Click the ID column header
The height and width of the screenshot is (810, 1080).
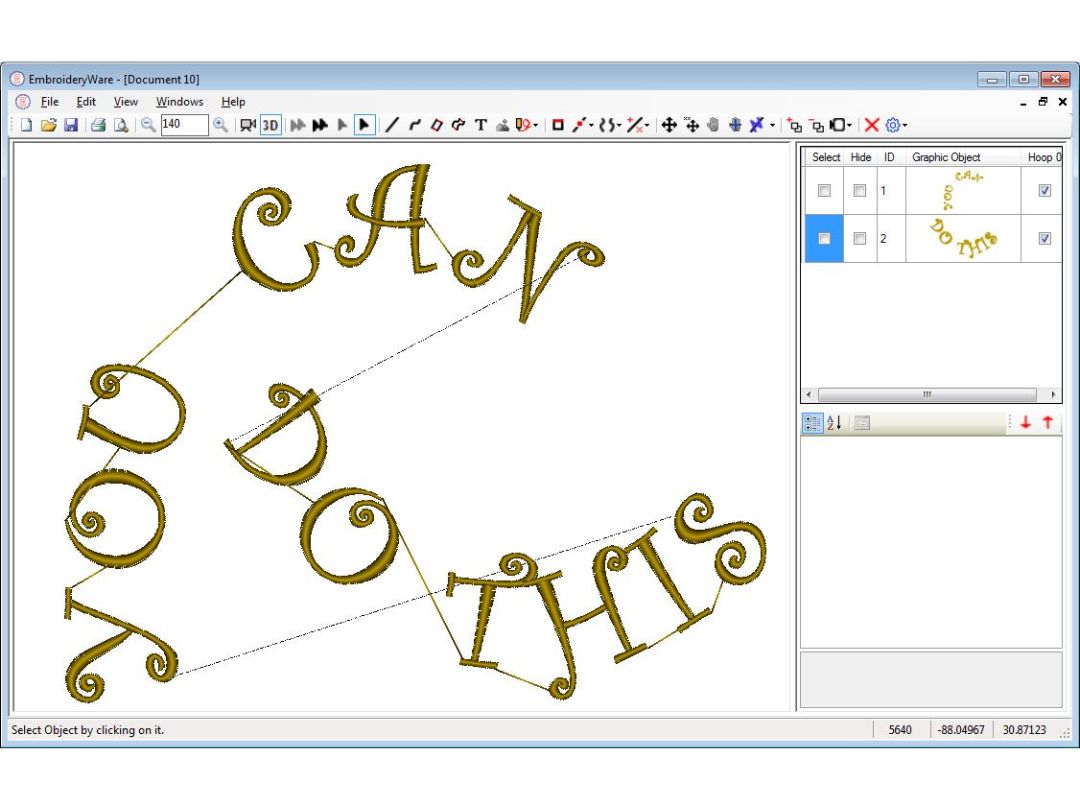889,157
